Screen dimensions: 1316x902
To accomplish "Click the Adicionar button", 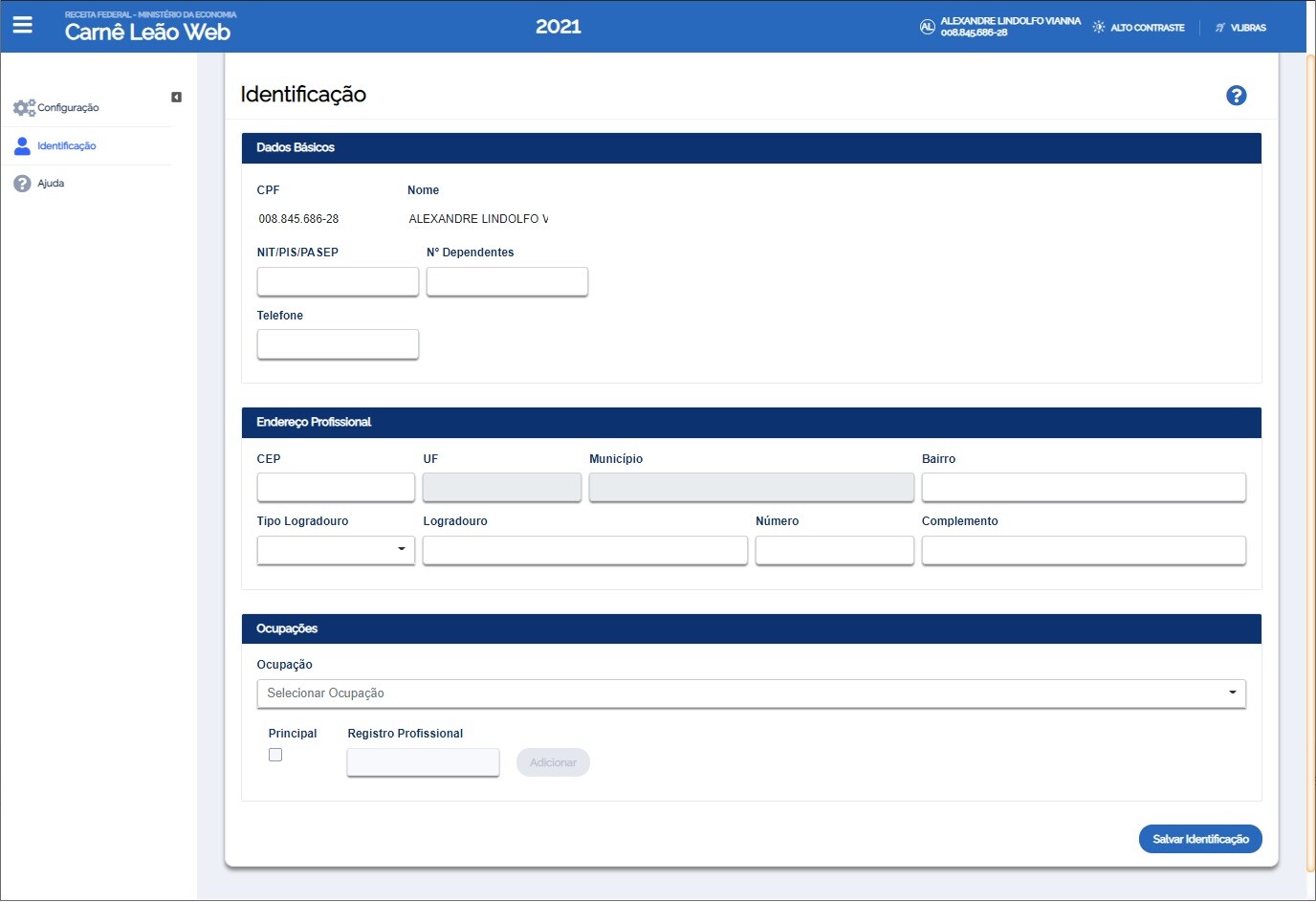I will coord(553,762).
